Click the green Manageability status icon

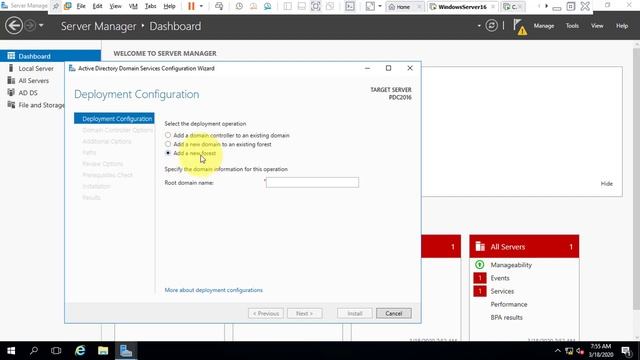tap(480, 265)
